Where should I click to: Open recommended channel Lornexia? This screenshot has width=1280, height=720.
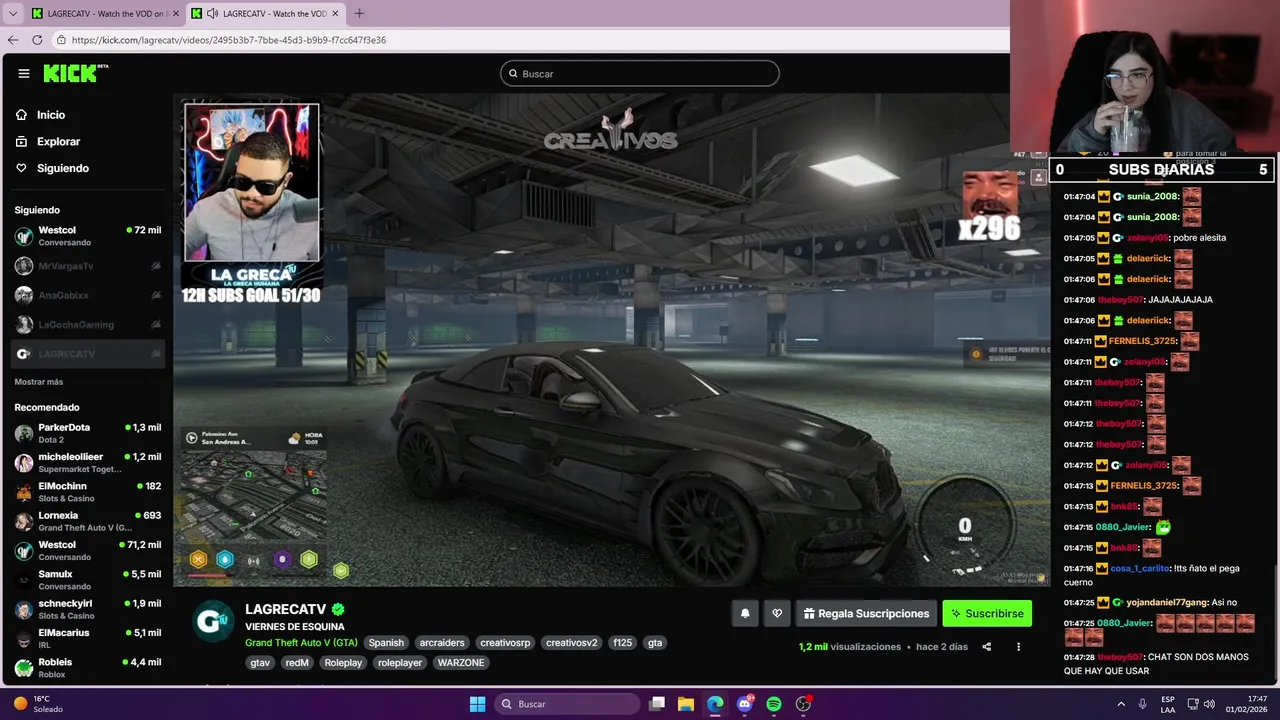[x=88, y=521]
